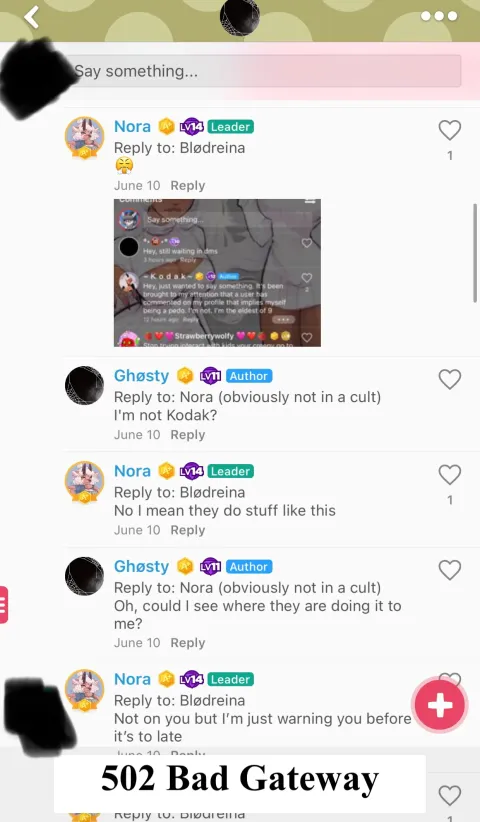Like Ghøsty's "I'm not Kodak?" comment
This screenshot has height=822, width=480.
tap(450, 379)
